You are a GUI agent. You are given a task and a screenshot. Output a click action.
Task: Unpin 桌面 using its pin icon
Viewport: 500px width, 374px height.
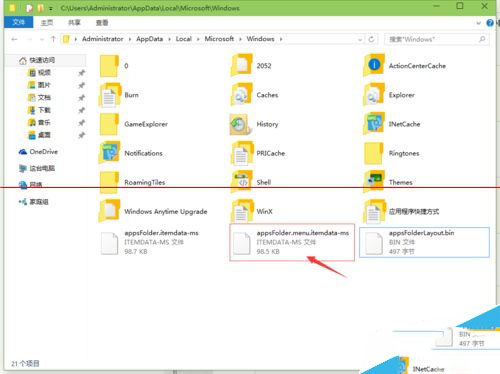81,135
